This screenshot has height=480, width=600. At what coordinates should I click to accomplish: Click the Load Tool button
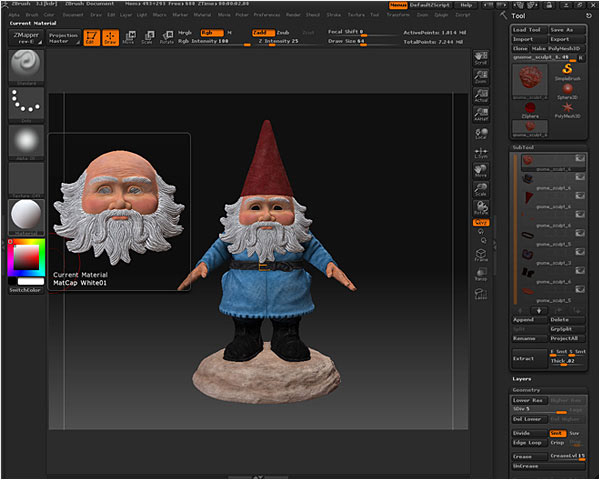pos(530,30)
